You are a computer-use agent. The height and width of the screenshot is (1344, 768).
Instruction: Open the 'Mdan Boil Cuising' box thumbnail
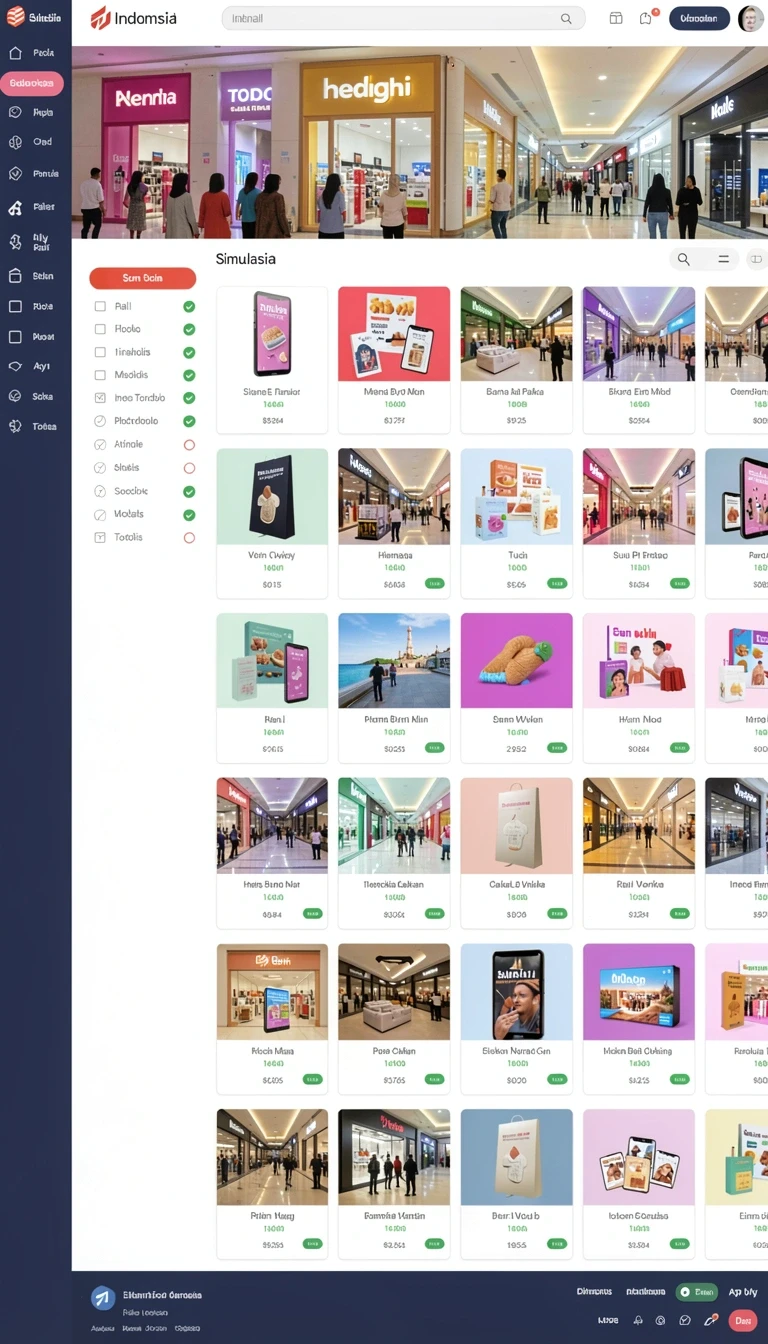[x=639, y=992]
